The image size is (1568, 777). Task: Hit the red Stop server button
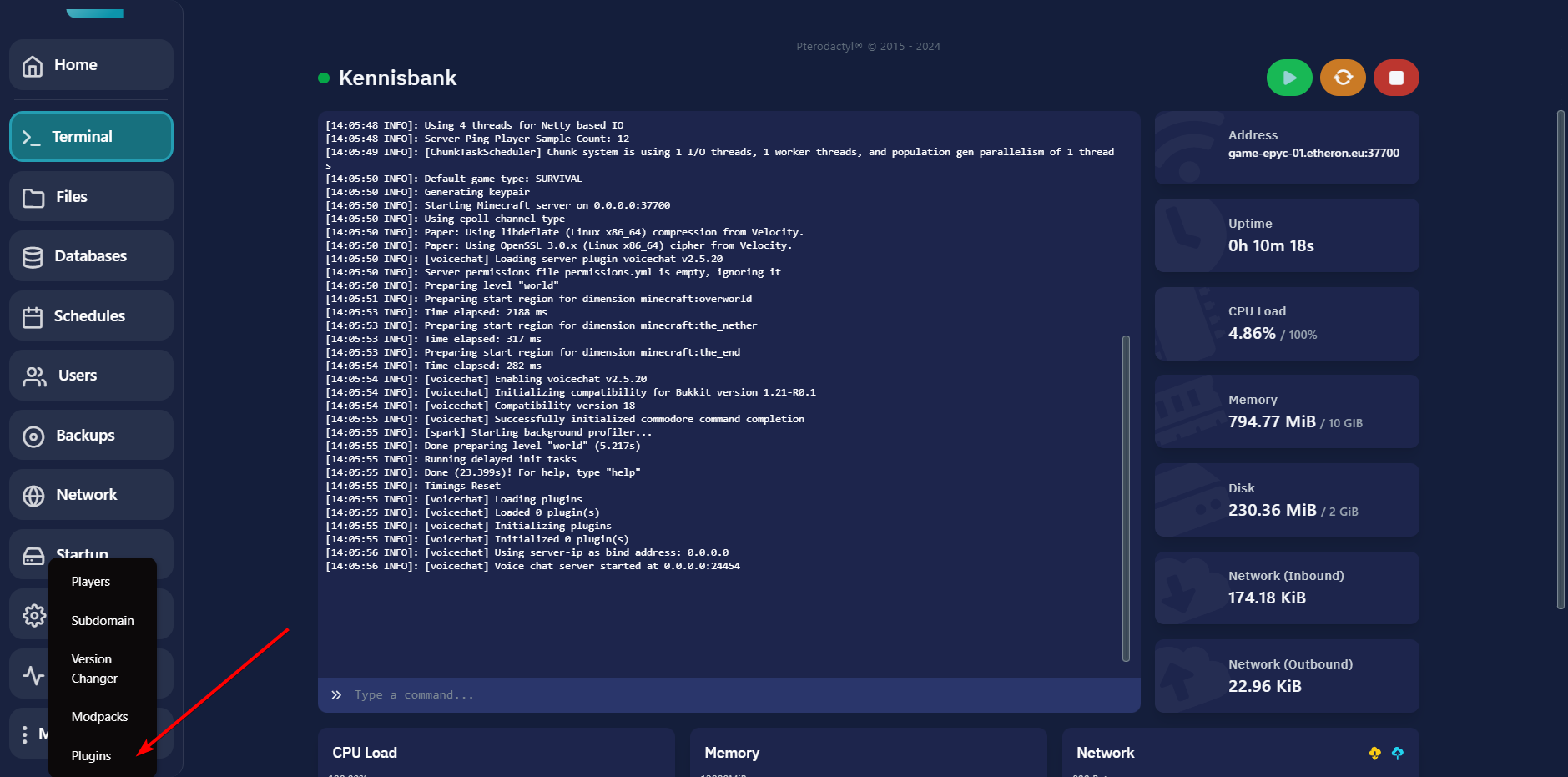coord(1396,78)
